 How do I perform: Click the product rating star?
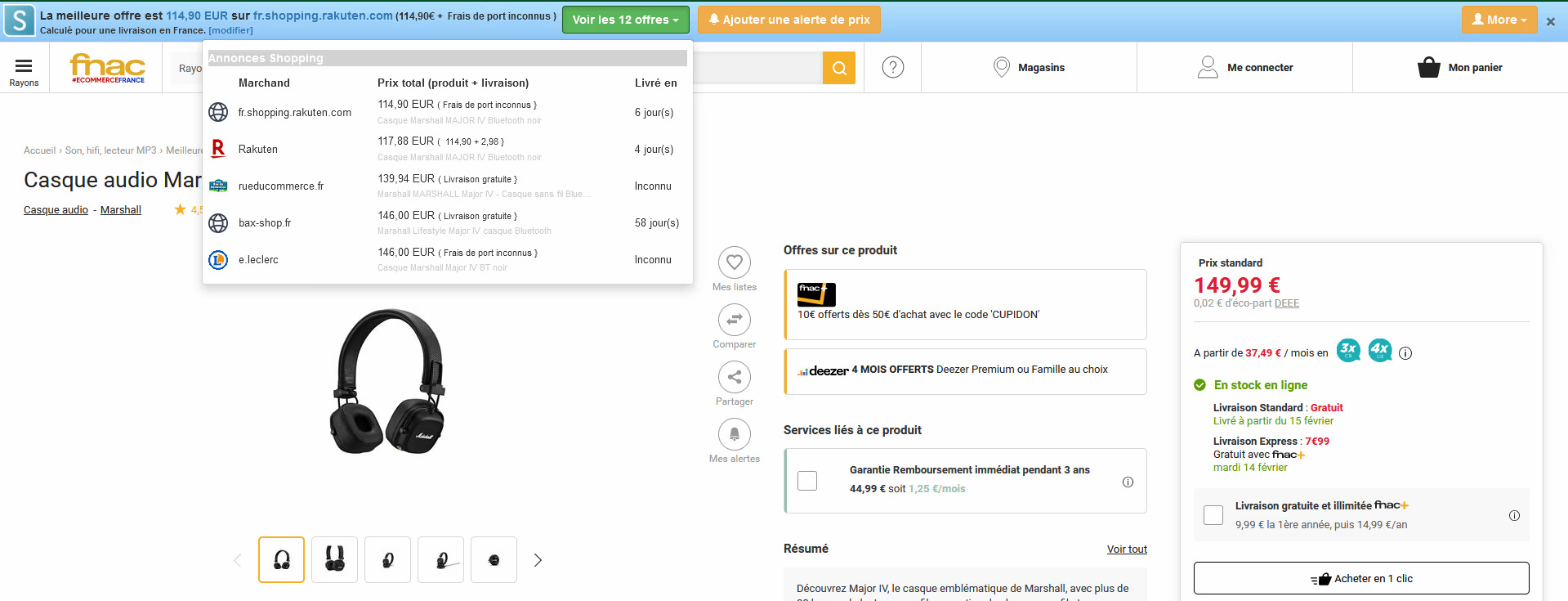coord(181,209)
